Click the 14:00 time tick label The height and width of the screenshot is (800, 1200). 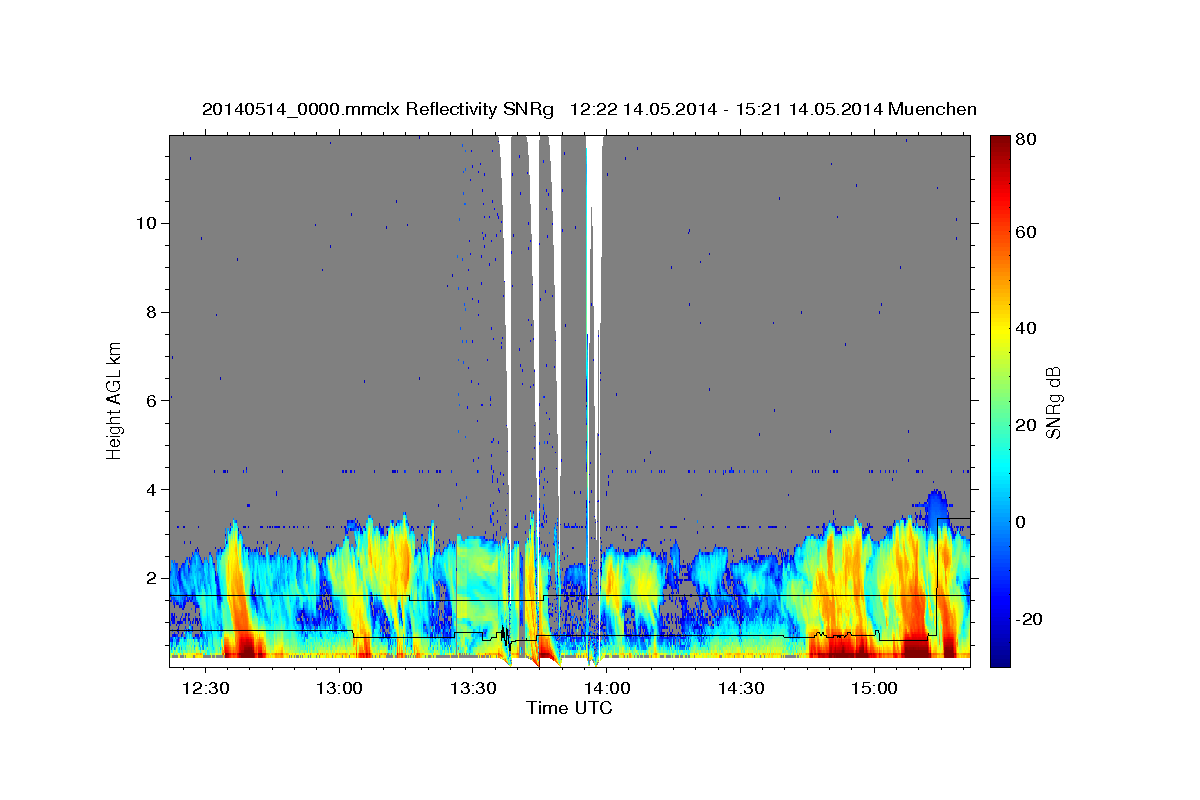point(606,689)
